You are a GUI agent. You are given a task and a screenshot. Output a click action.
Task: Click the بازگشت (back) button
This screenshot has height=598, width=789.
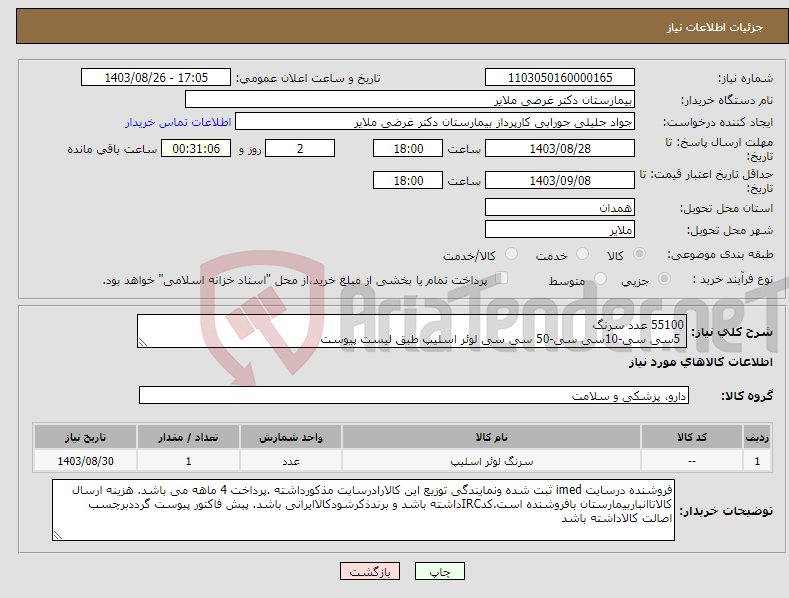[370, 571]
